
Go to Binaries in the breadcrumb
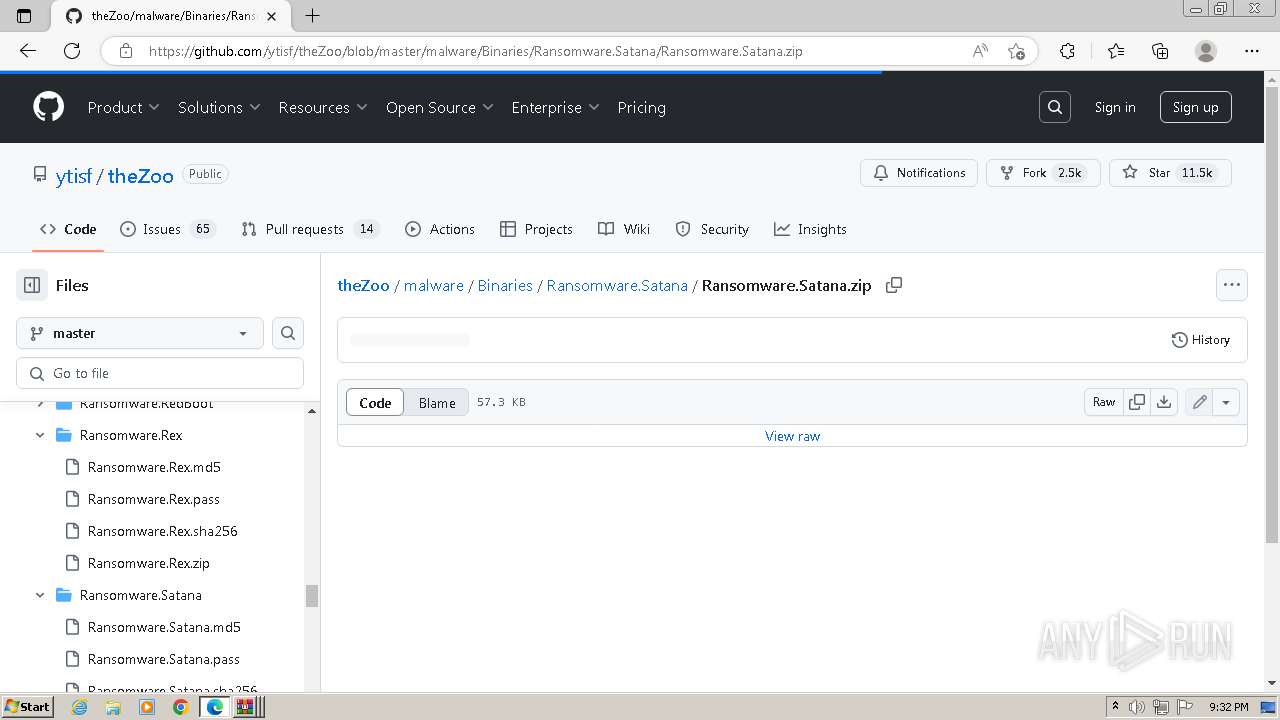click(x=505, y=285)
